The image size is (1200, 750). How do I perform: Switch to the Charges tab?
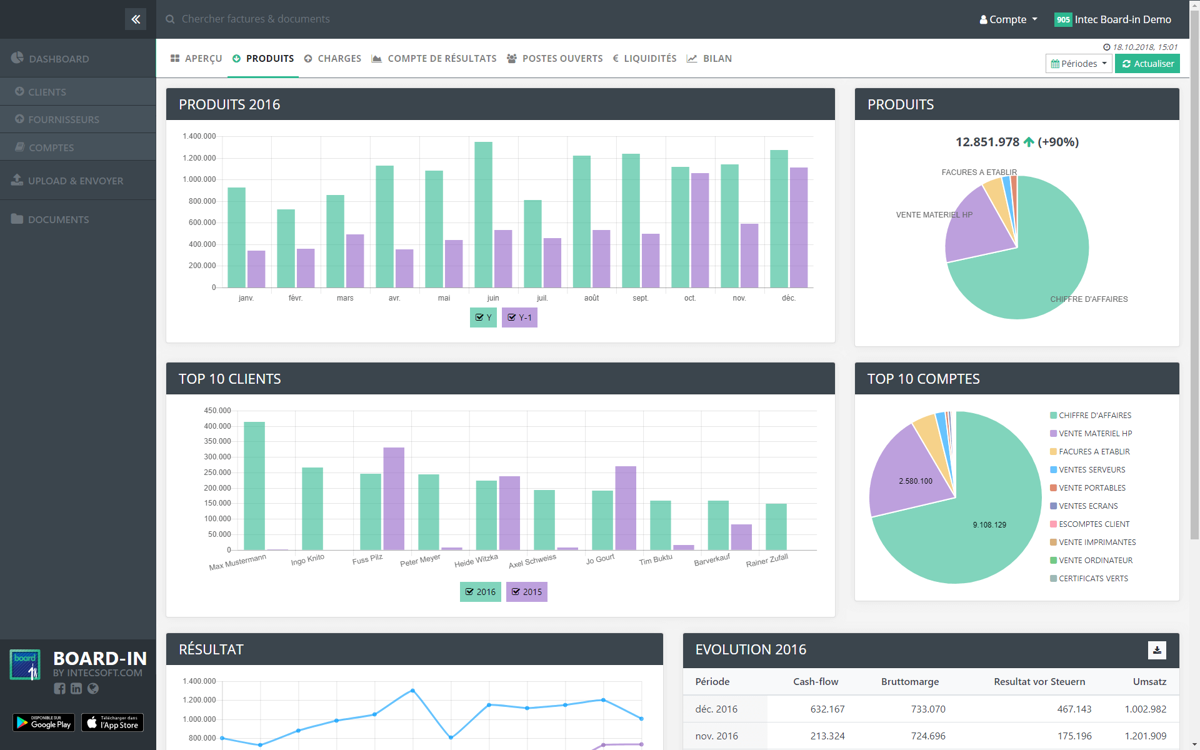[x=332, y=59]
